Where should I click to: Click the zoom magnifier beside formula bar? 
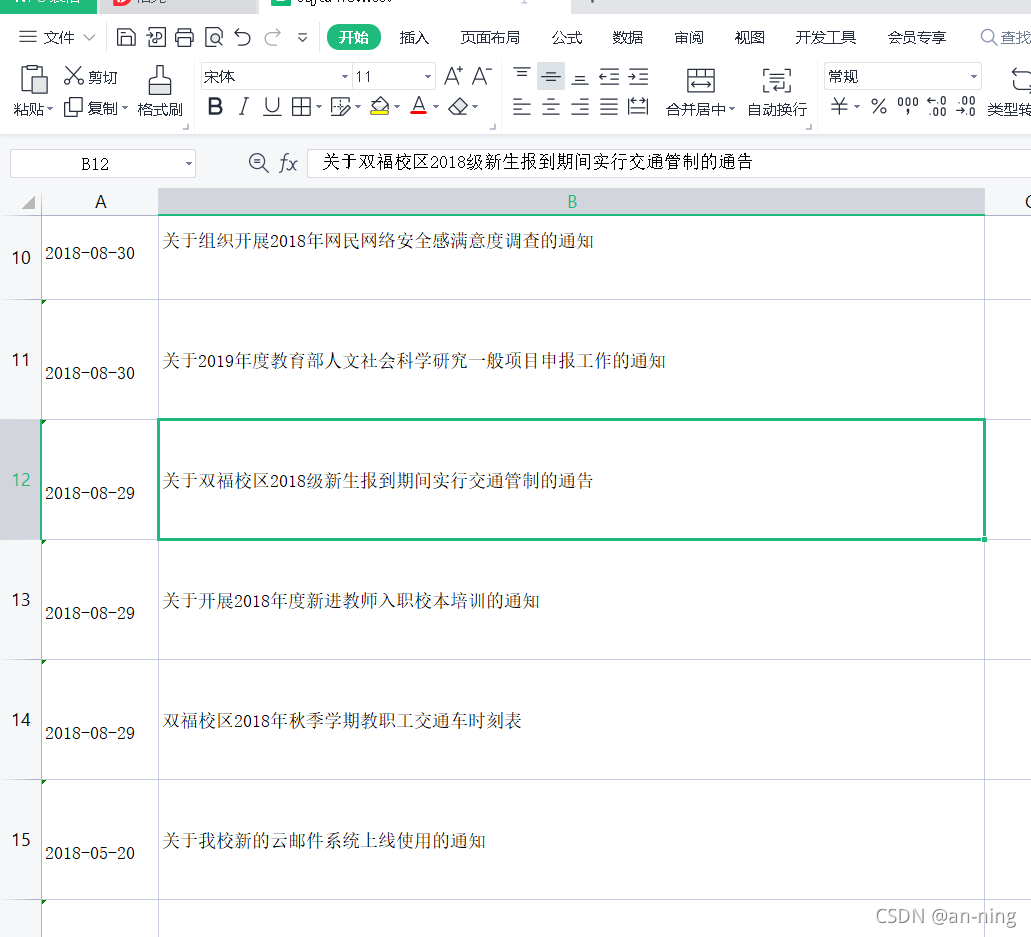click(x=258, y=162)
